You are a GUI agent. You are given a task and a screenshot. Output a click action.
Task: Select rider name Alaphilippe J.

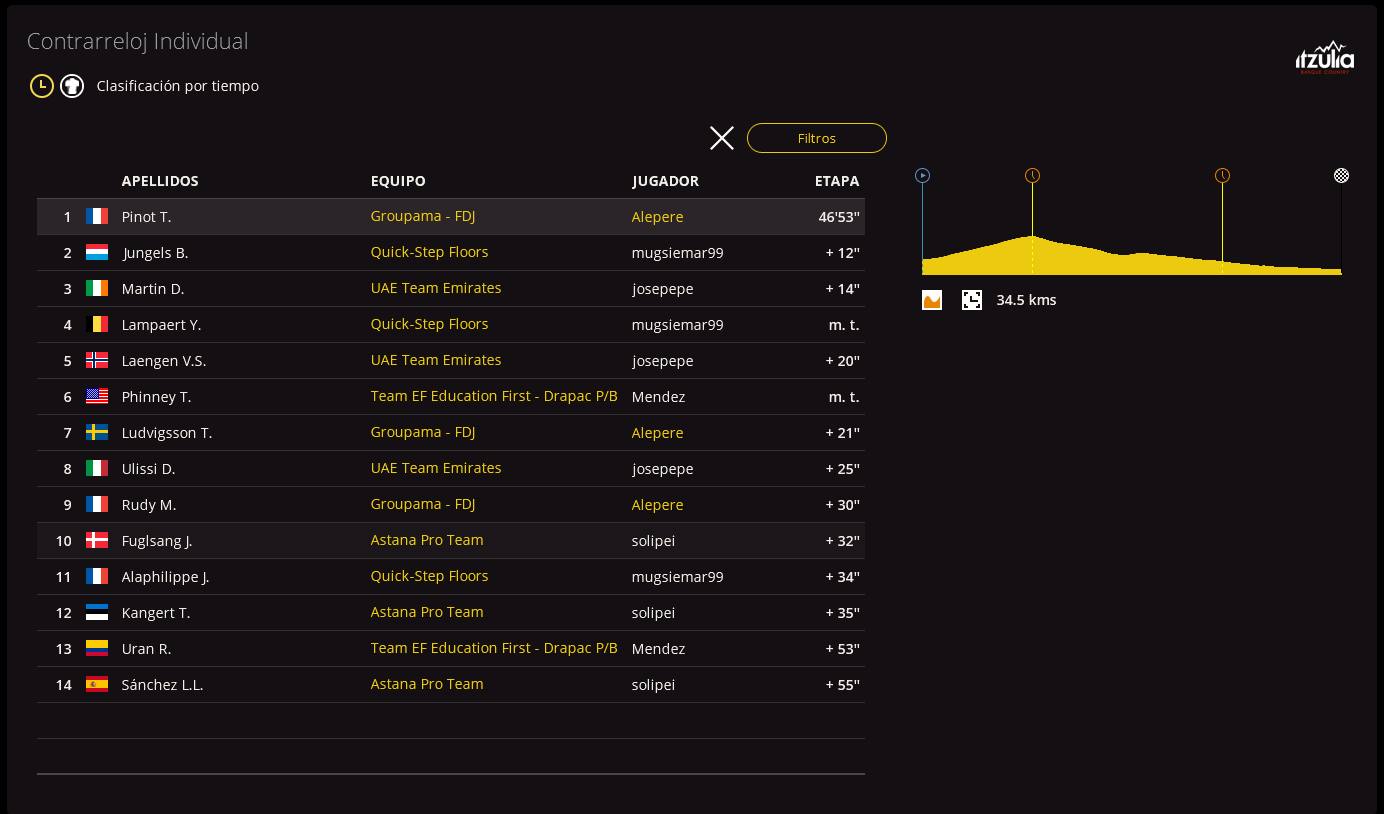165,577
